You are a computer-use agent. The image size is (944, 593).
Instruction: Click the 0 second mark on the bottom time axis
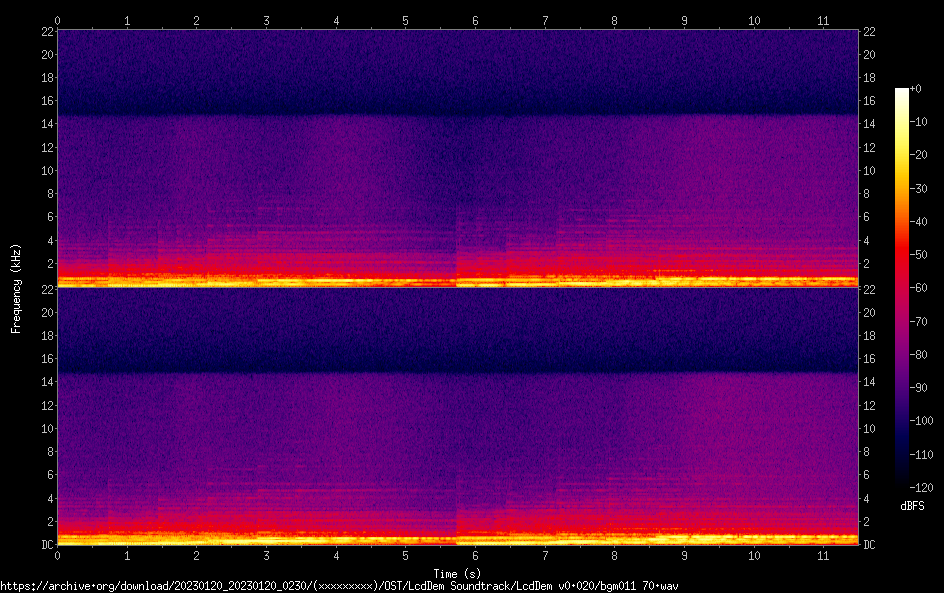click(58, 555)
